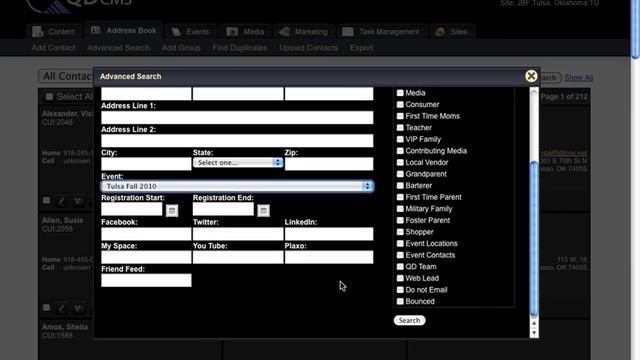Screen dimensions: 640x360
Task: Check the Grandparent checkbox
Action: [400, 174]
